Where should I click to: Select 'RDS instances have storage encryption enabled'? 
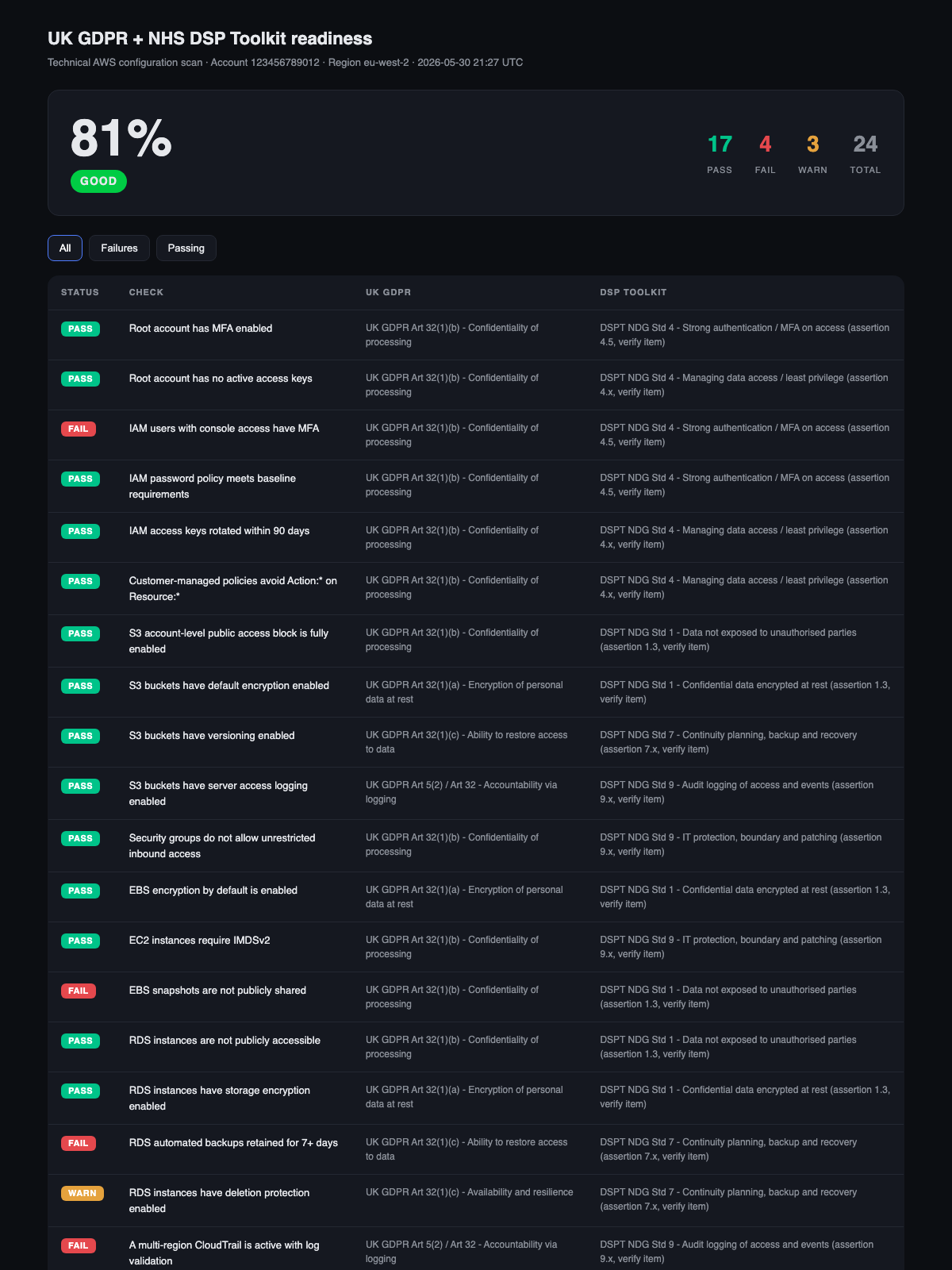point(220,1098)
